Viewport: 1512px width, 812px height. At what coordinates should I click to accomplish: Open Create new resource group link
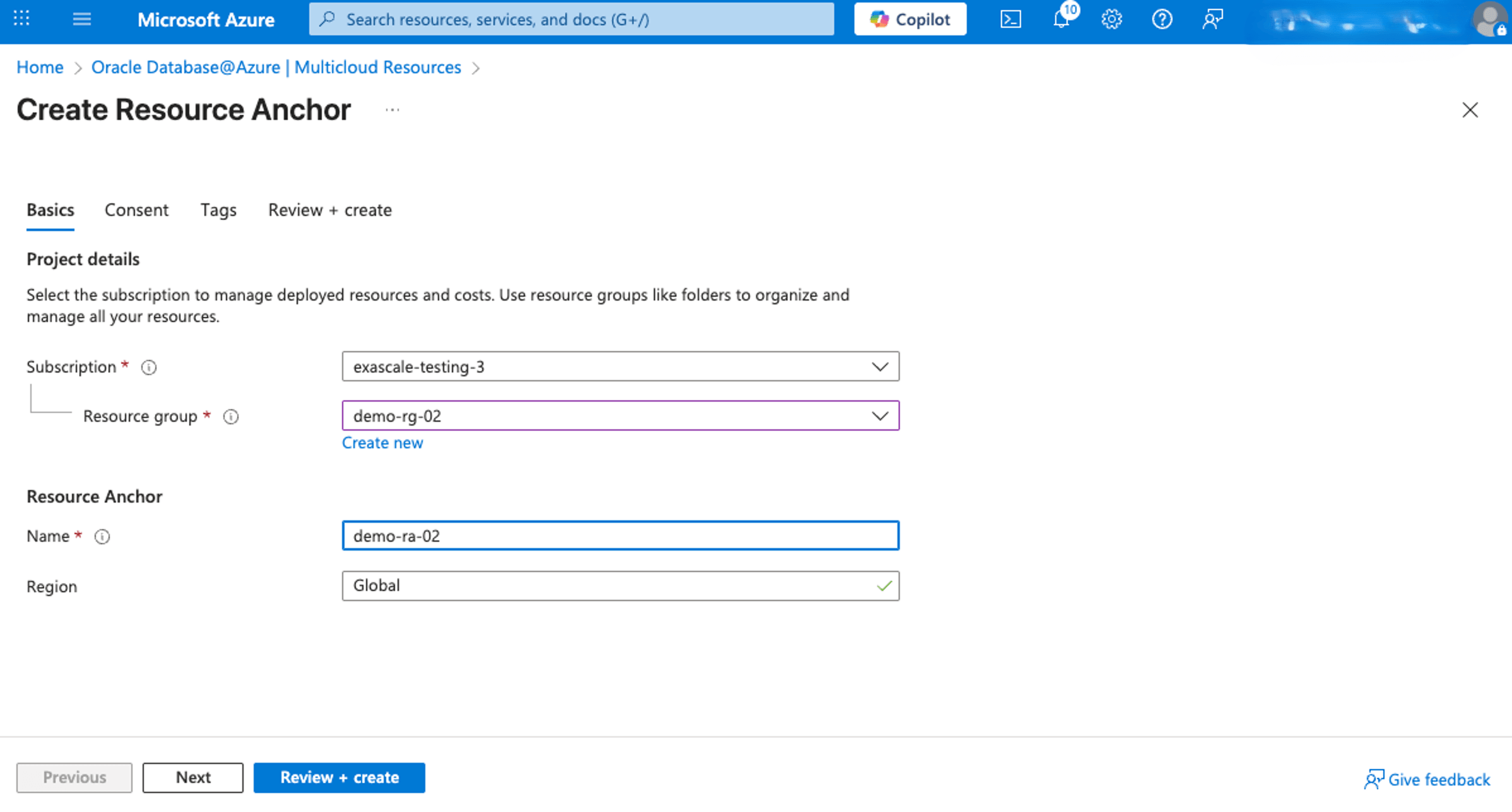click(382, 443)
